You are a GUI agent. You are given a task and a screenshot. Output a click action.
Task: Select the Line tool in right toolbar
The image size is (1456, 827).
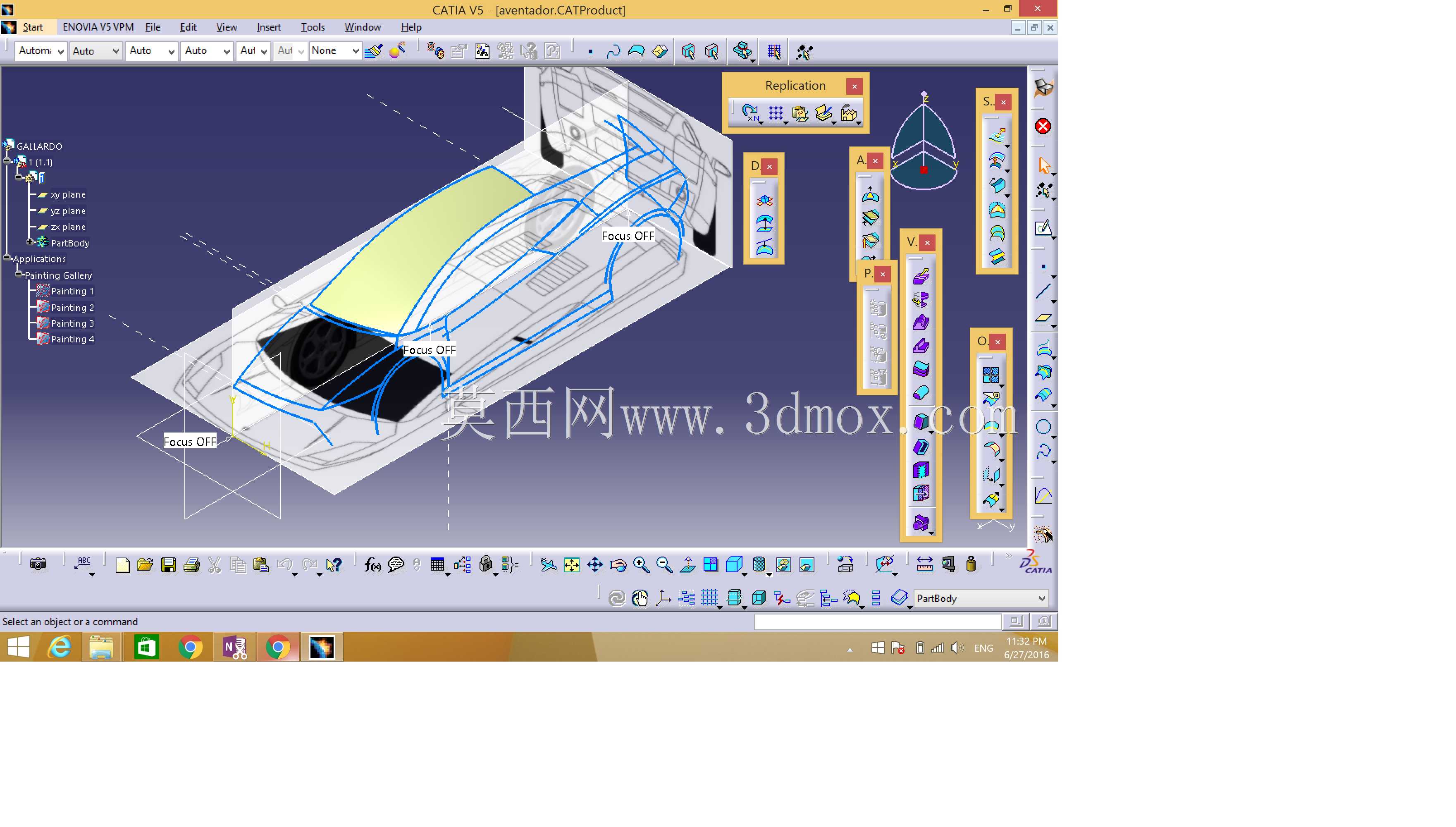(x=1044, y=292)
